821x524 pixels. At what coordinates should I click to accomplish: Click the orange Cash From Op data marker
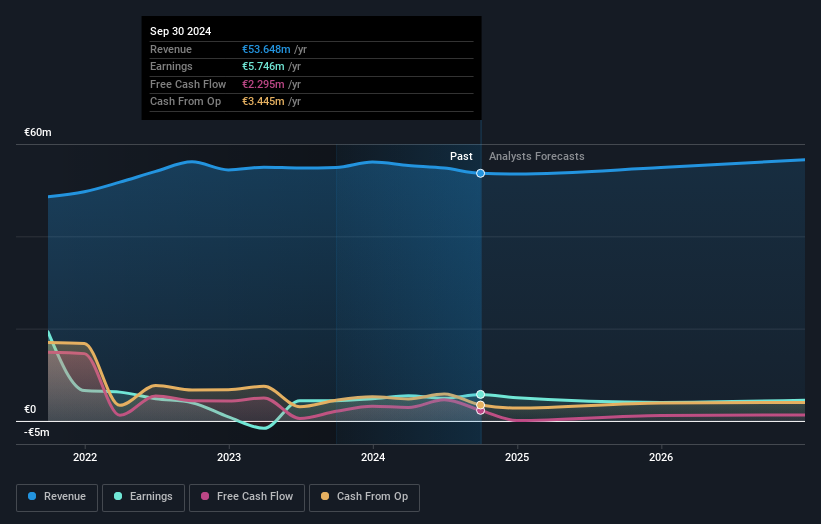480,405
